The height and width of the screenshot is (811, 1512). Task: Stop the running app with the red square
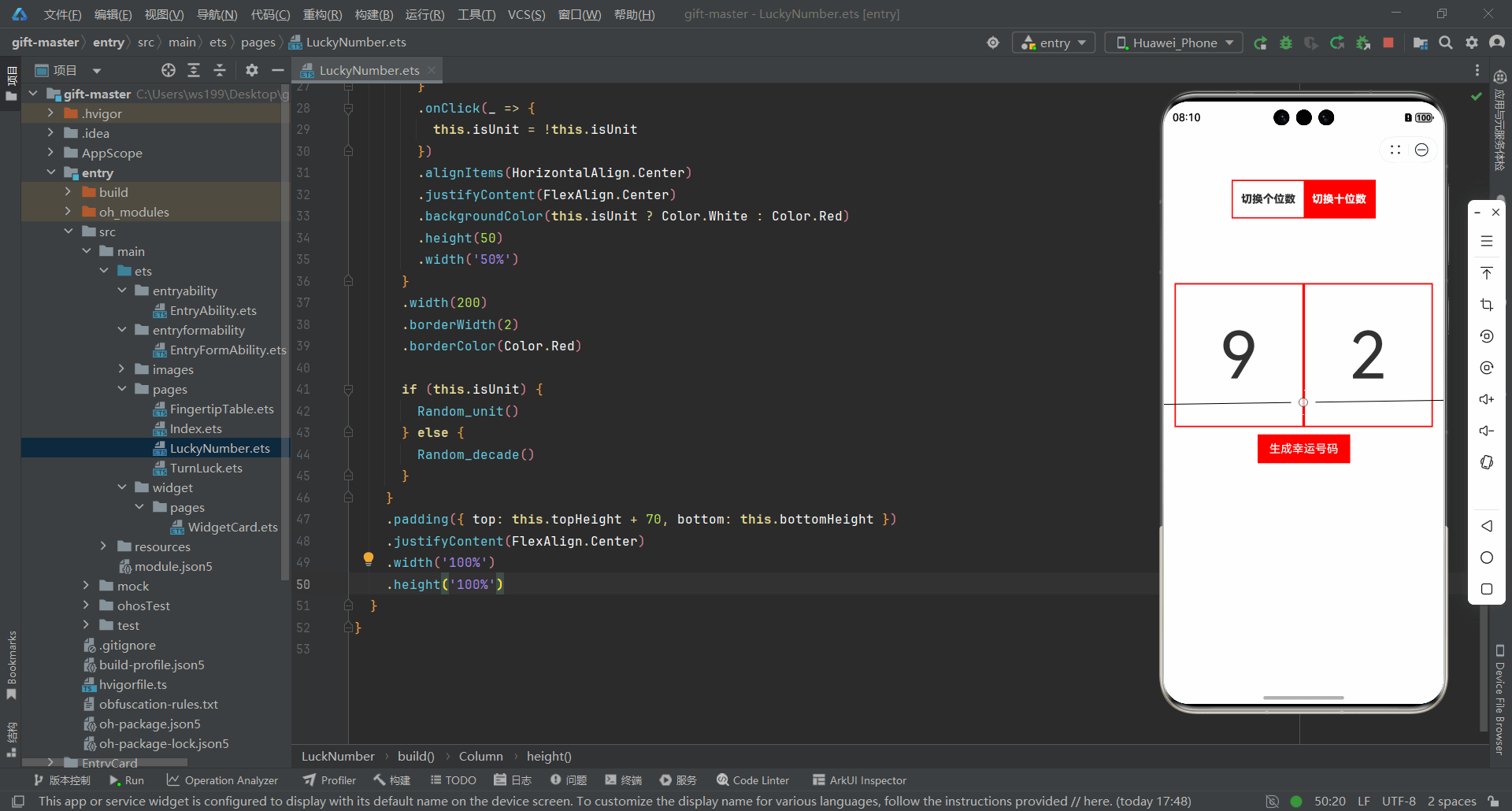1388,43
